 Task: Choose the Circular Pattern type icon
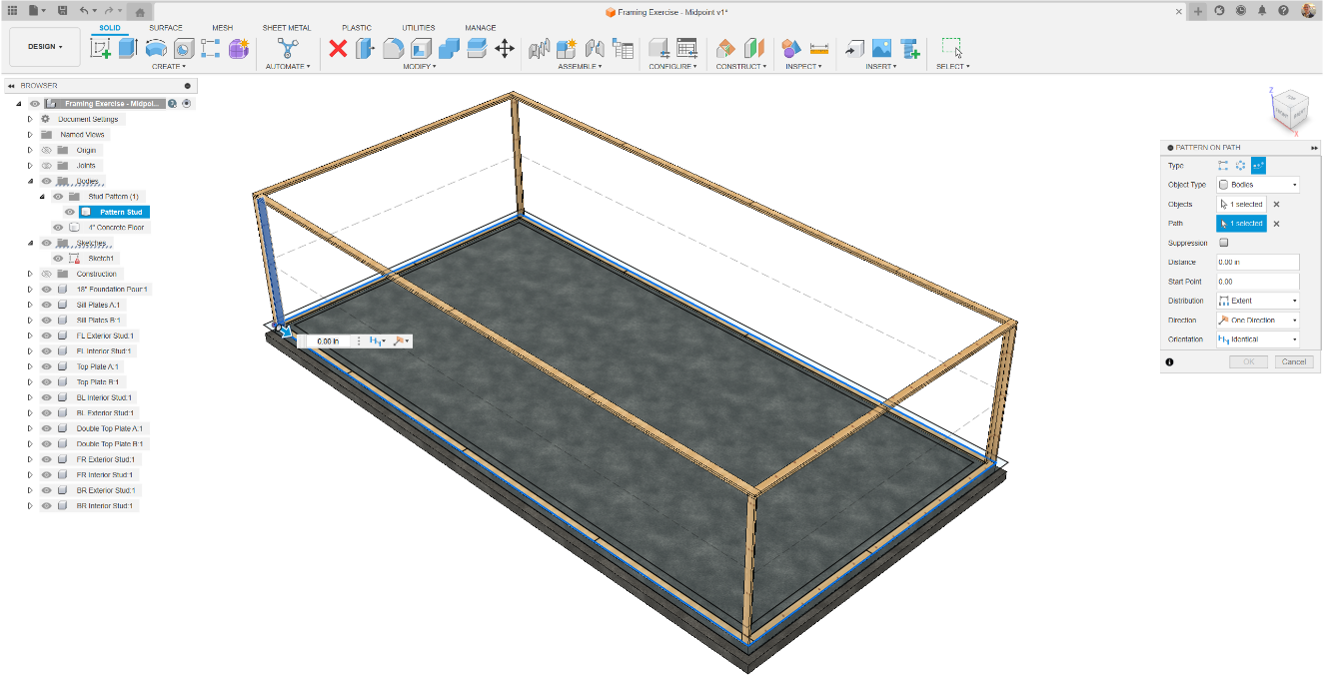click(x=1240, y=166)
